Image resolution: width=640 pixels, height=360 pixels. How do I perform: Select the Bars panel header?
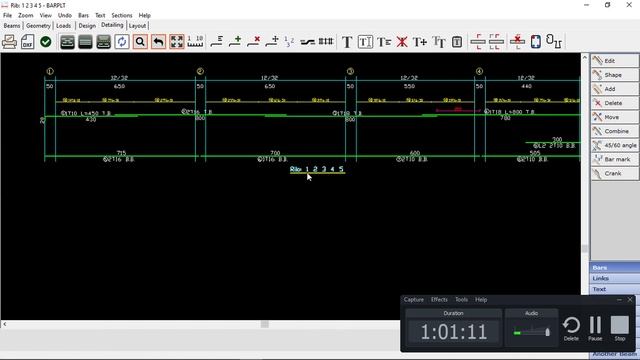tap(615, 267)
